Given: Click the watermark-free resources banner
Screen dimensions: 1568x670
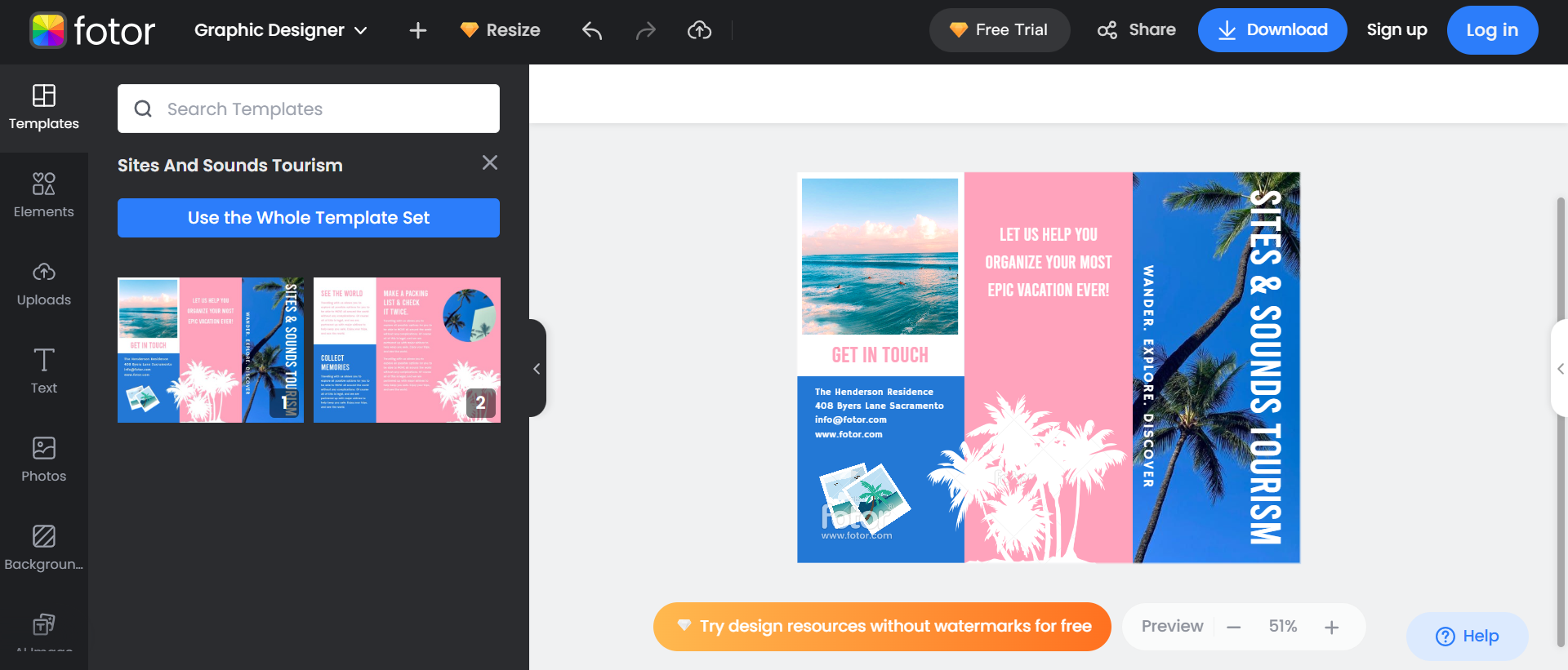Looking at the screenshot, I should pos(882,627).
